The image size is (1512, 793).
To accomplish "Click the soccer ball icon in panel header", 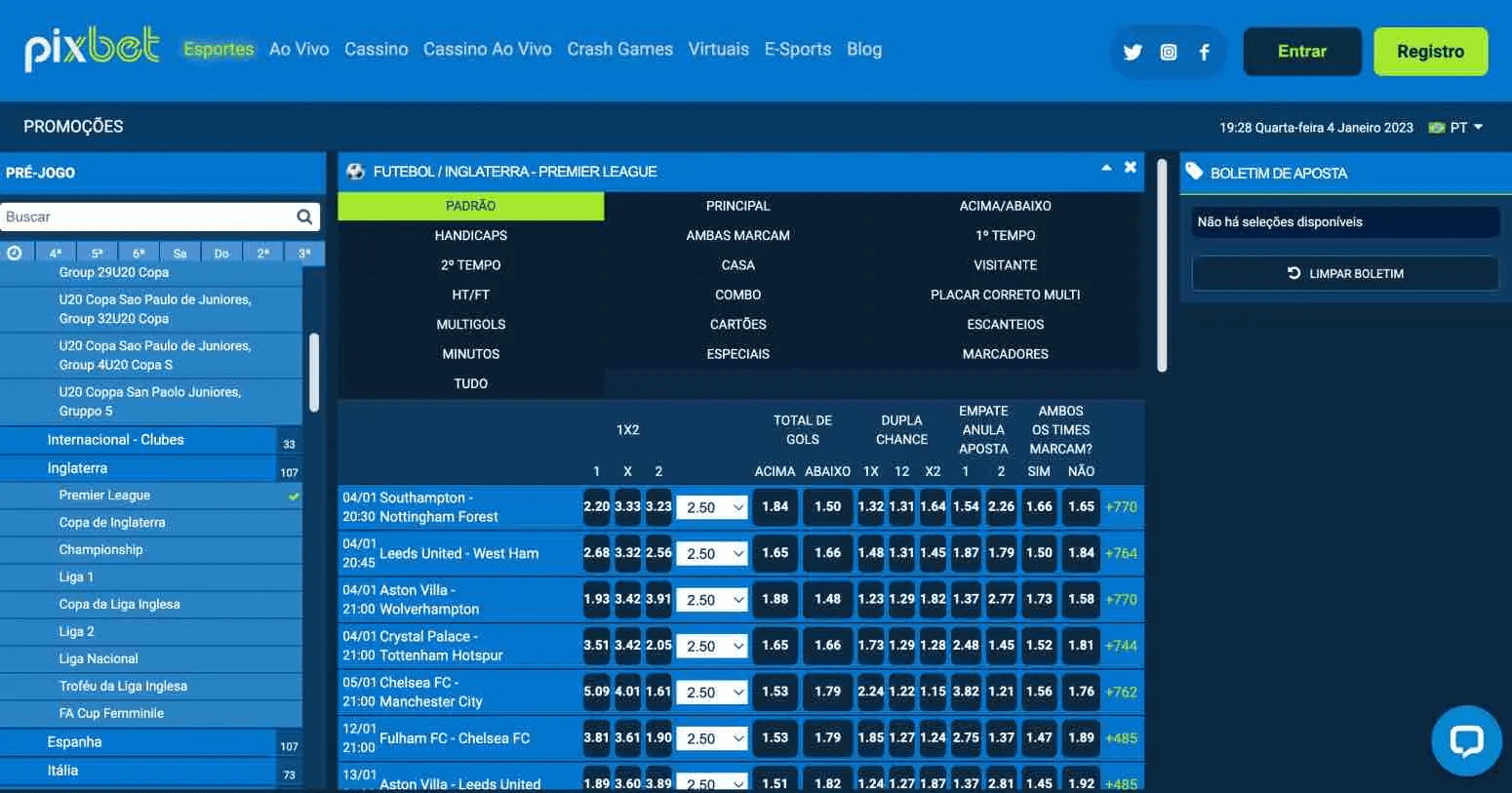I will coord(355,172).
